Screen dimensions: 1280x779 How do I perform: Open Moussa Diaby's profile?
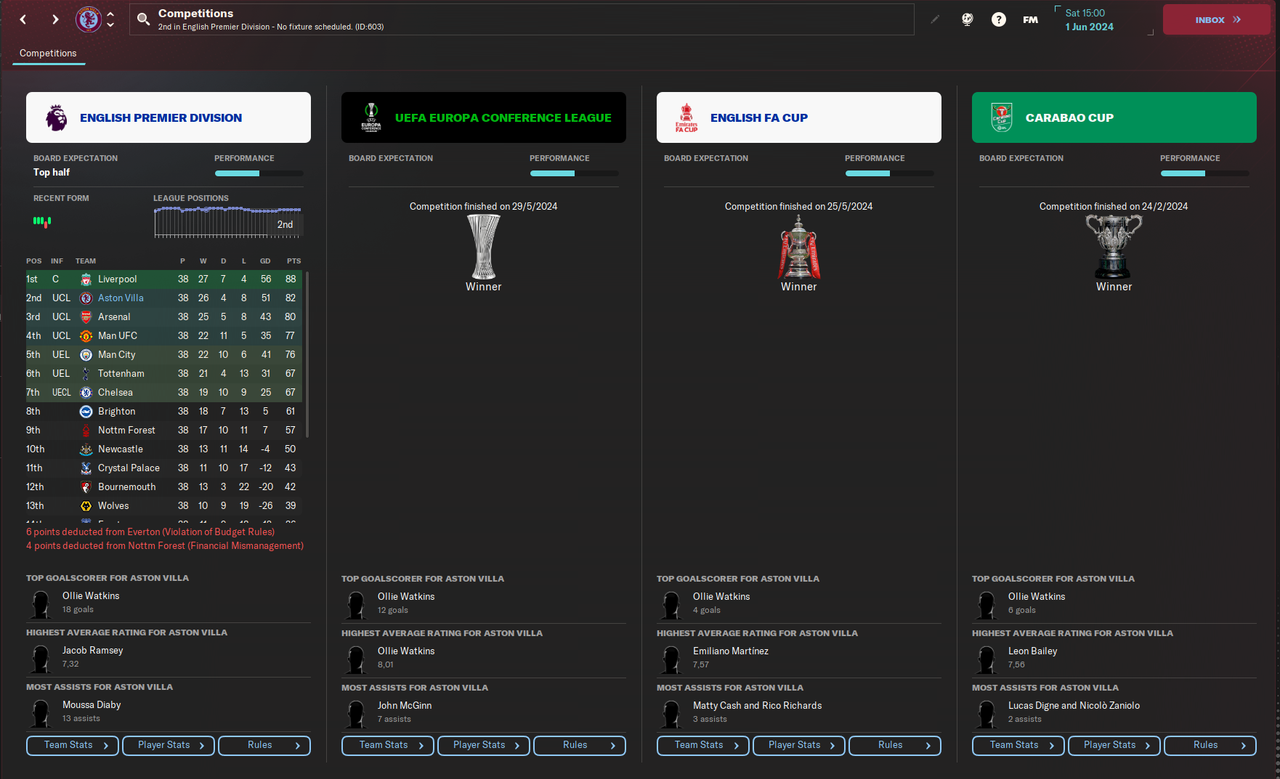[x=92, y=705]
